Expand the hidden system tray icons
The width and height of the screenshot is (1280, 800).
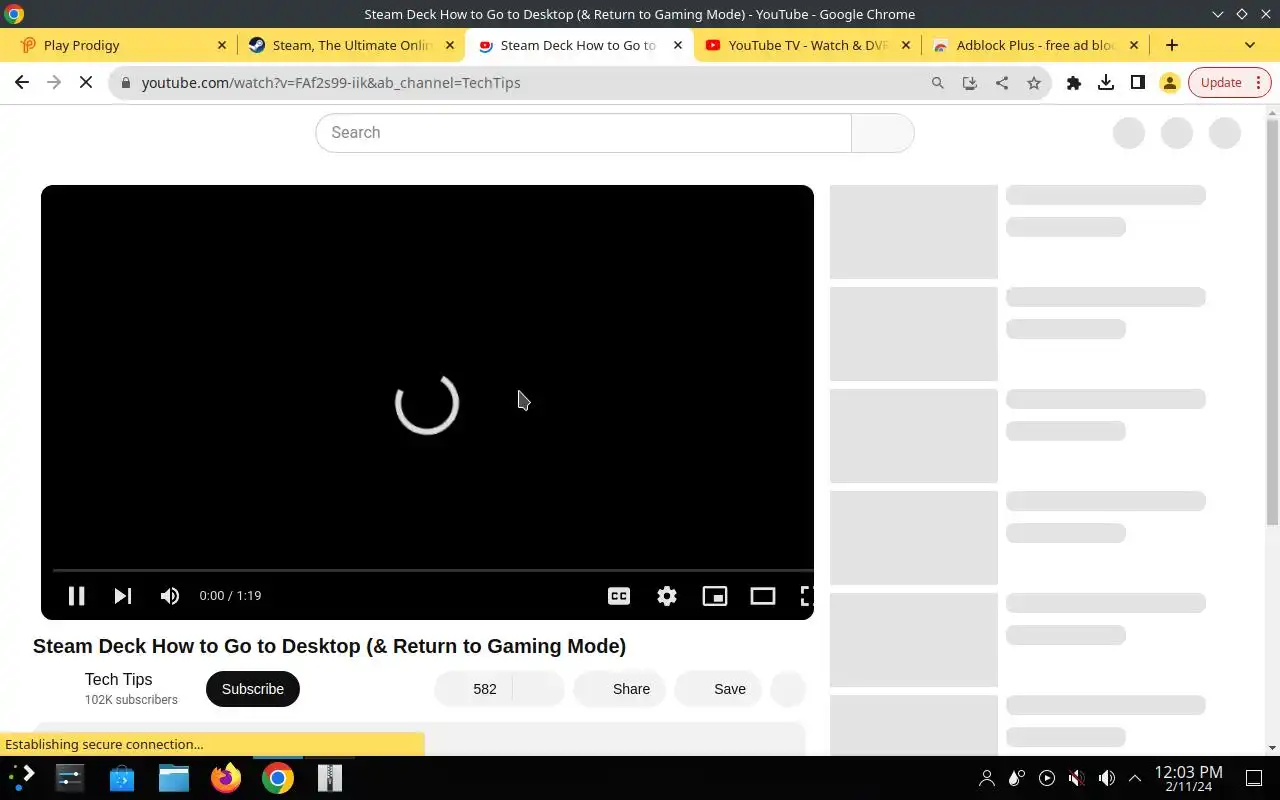[x=1135, y=778]
